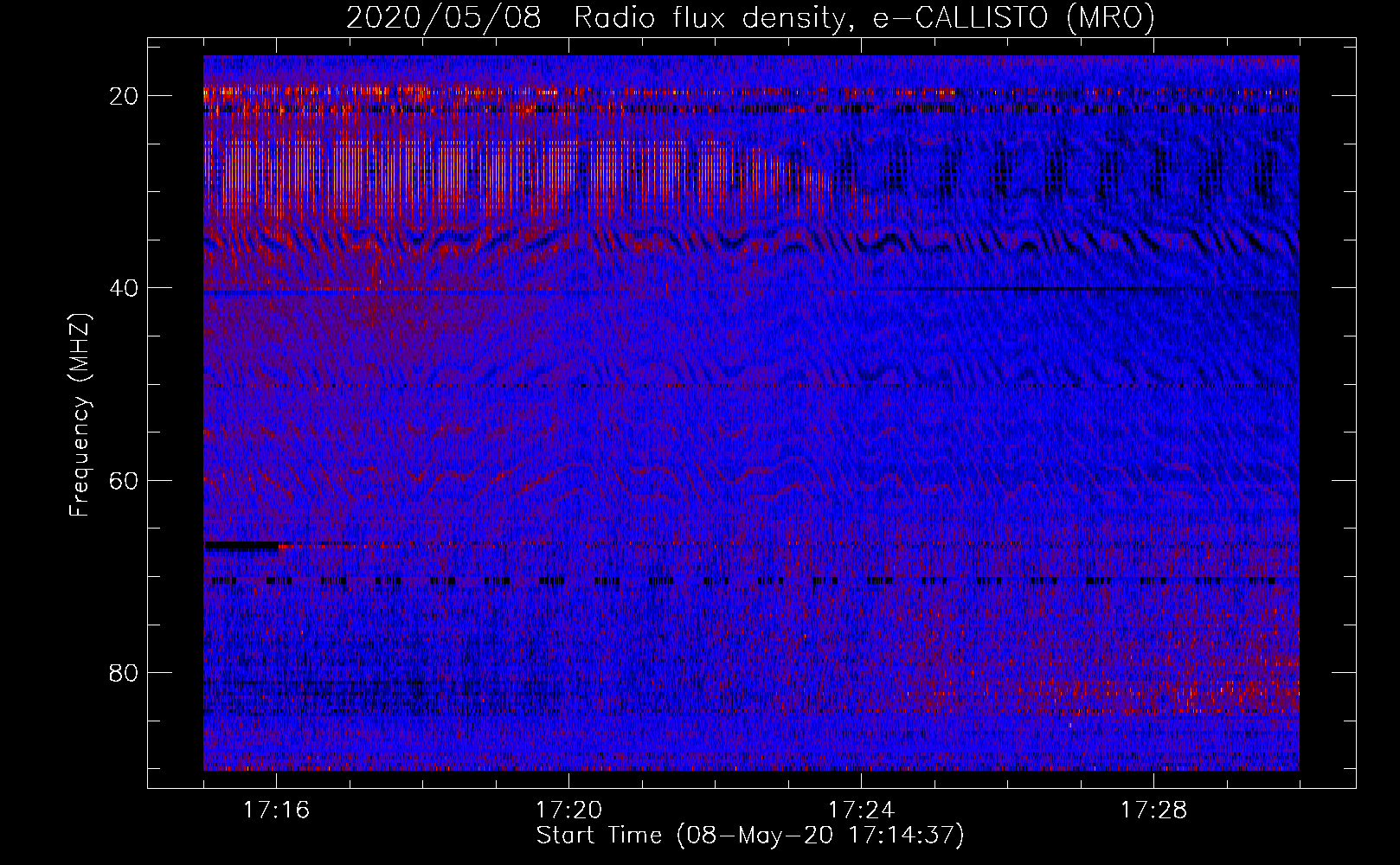Screen dimensions: 1400x865
Task: Click the 60 MHz frequency tick label
Action: coord(125,480)
